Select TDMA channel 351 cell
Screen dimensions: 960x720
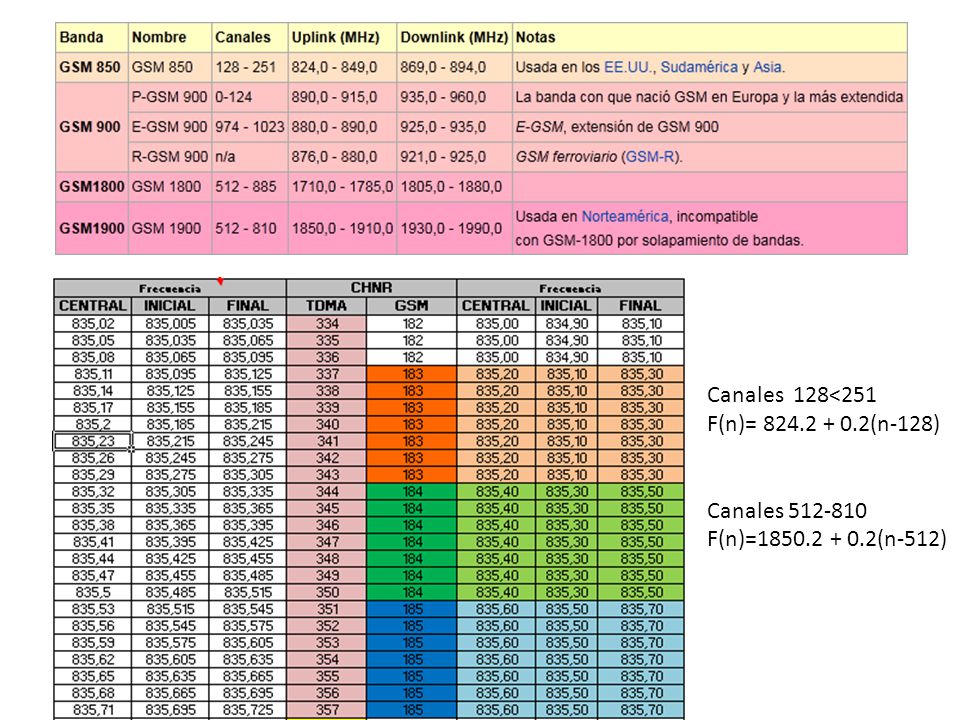(326, 609)
